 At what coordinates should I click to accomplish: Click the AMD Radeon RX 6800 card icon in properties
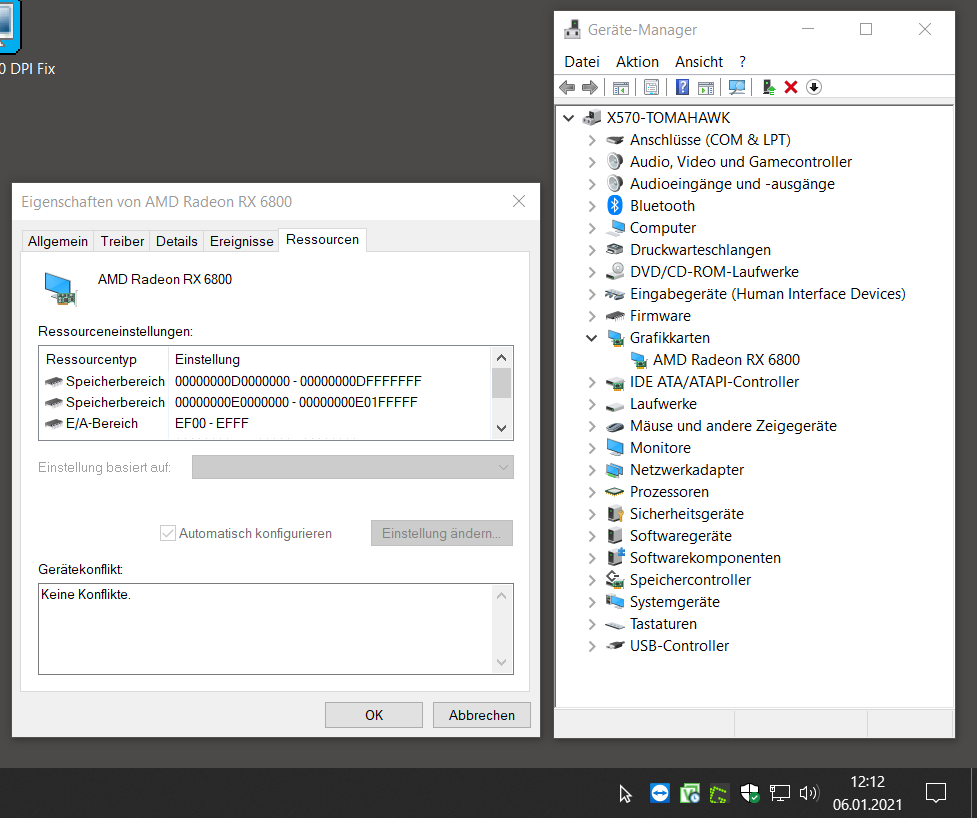point(60,289)
